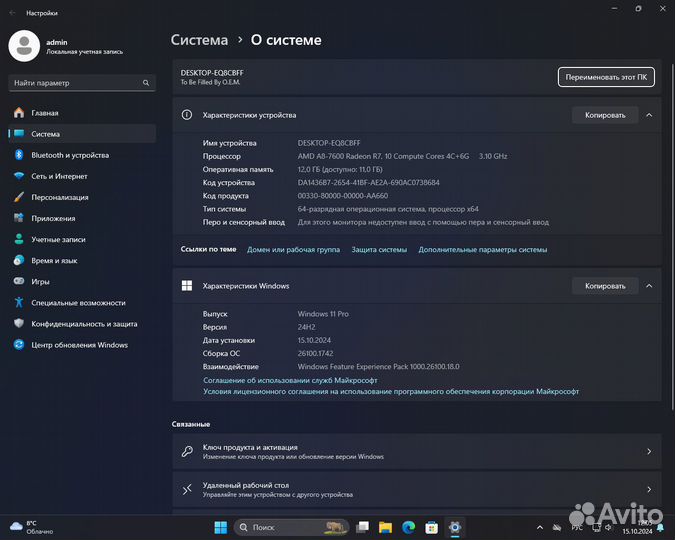
Task: Click the Система breadcrumb link
Action: 199,40
